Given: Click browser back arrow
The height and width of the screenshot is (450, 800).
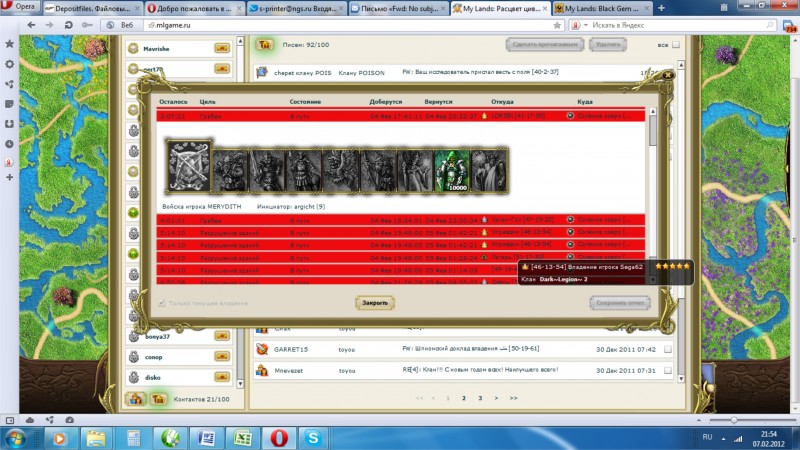Looking at the screenshot, I should click(x=32, y=24).
